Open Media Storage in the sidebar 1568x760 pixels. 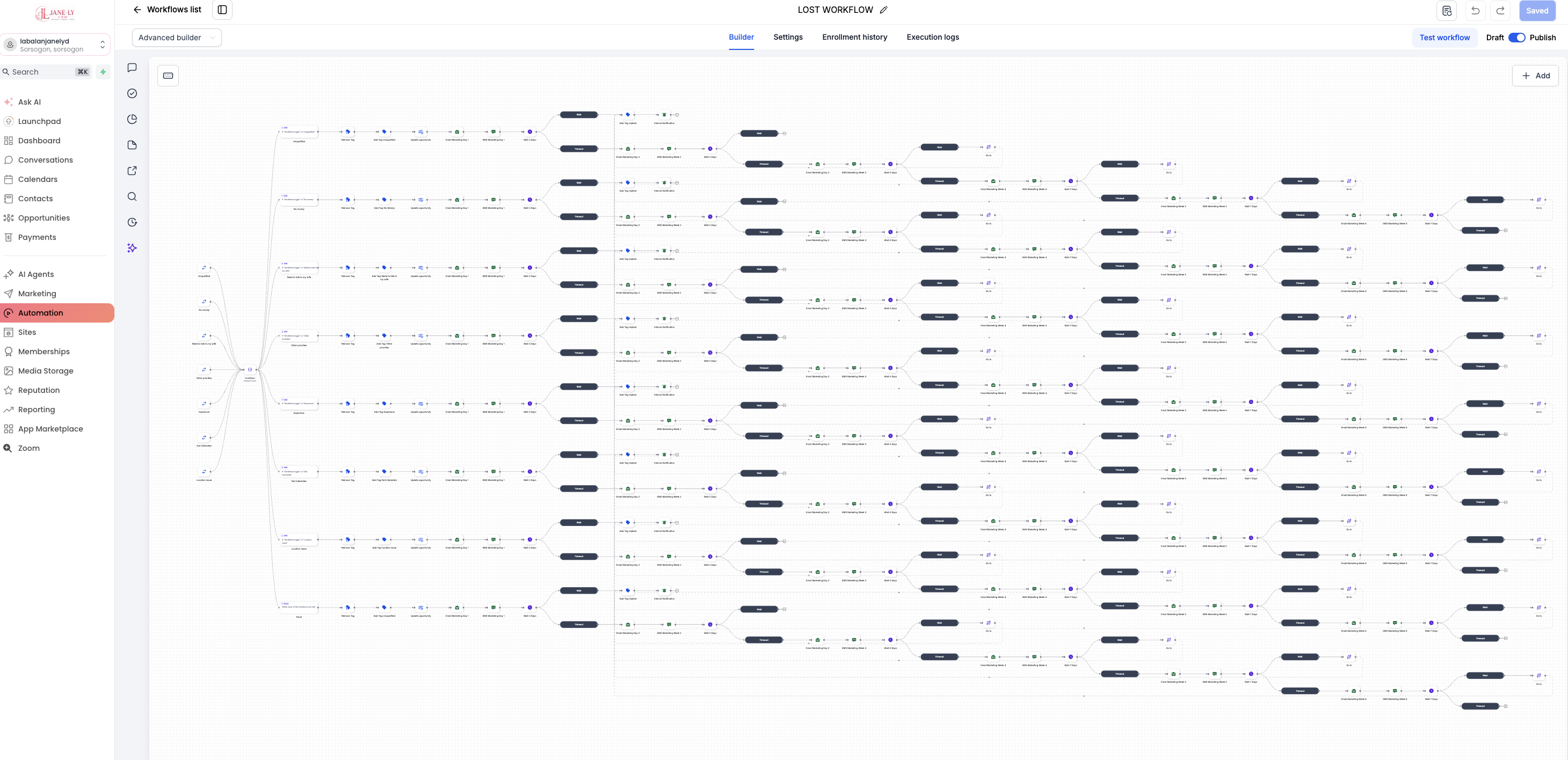tap(56, 370)
